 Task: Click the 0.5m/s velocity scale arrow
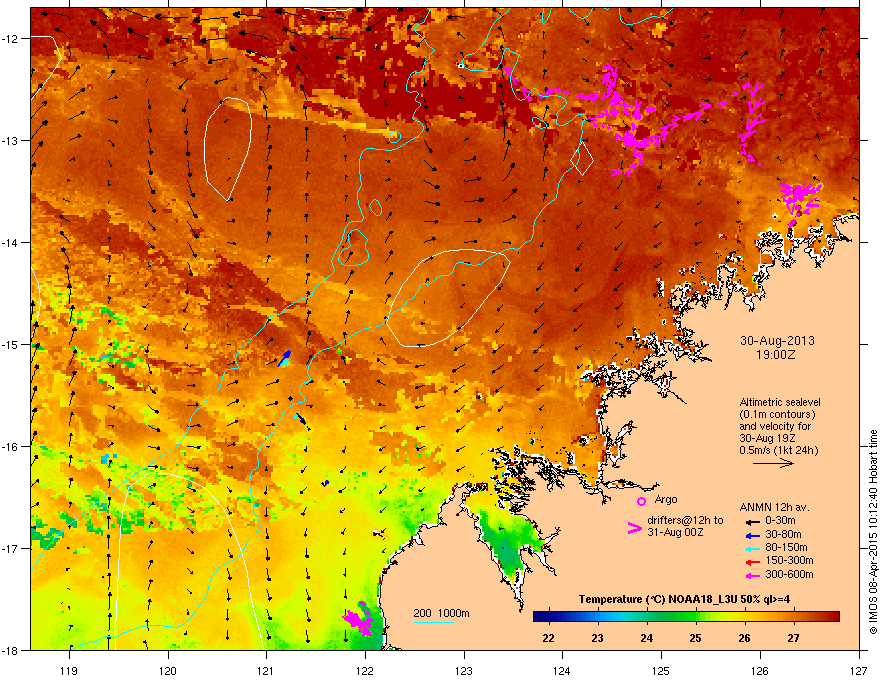point(773,463)
